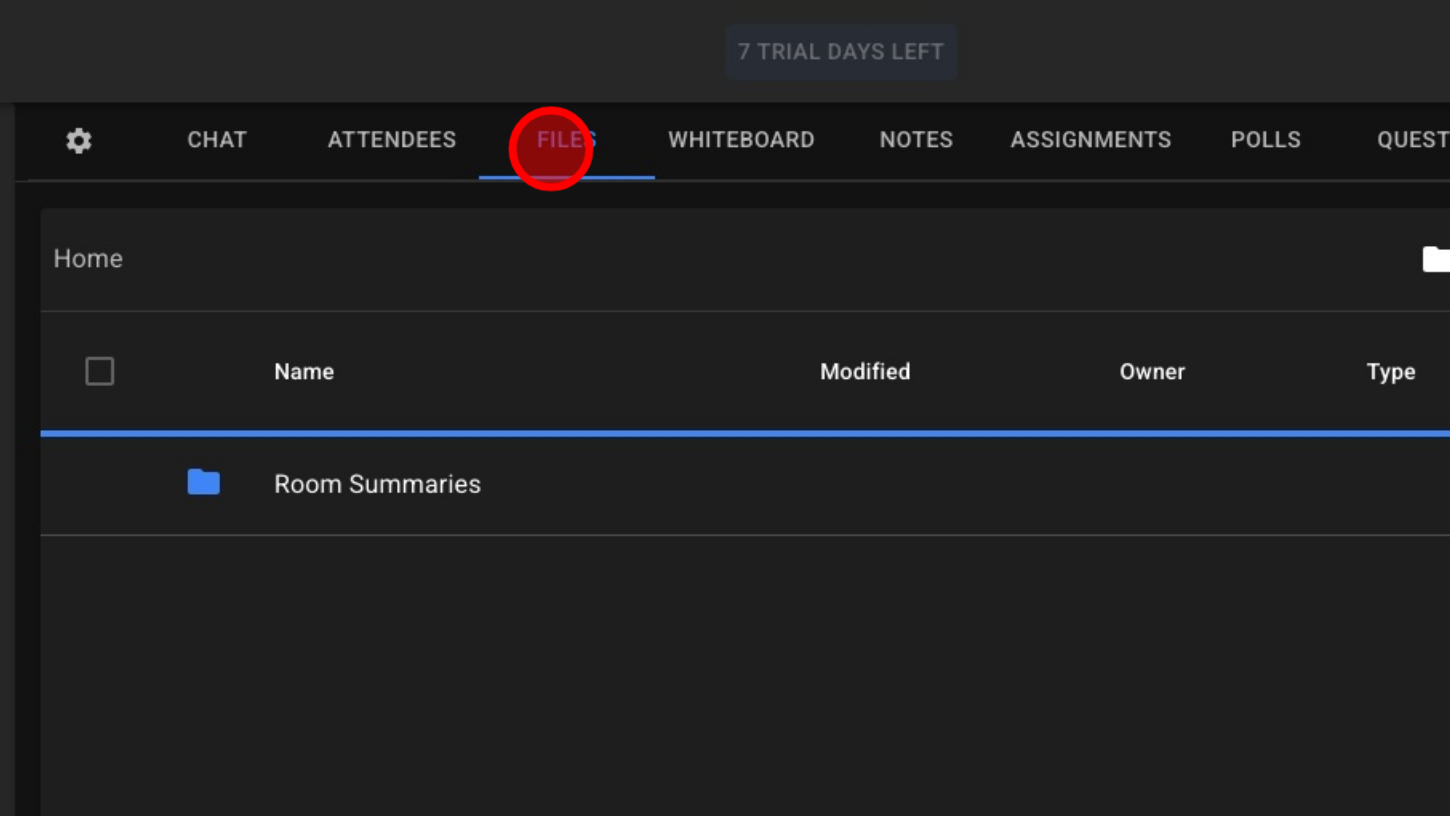
Task: Select the FILES tab
Action: coord(566,140)
